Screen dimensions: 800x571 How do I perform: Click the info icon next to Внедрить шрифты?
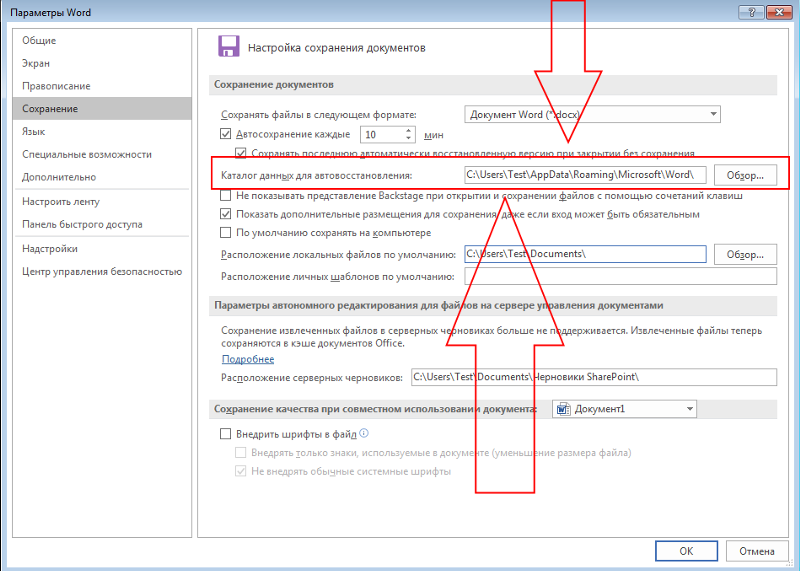[x=364, y=433]
